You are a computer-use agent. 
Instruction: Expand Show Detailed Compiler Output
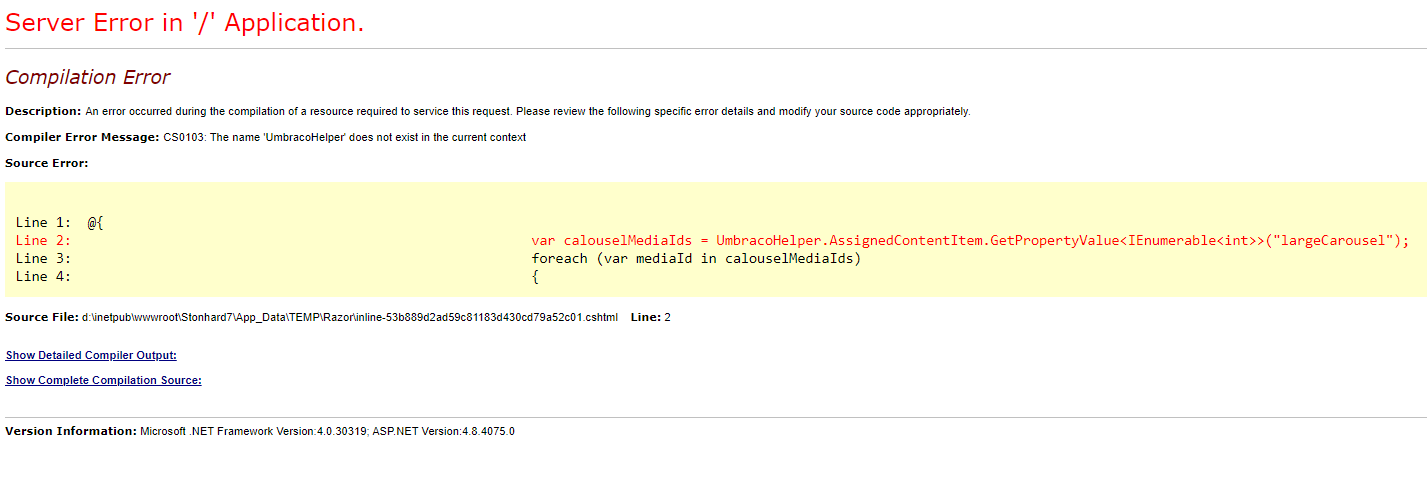pyautogui.click(x=91, y=355)
